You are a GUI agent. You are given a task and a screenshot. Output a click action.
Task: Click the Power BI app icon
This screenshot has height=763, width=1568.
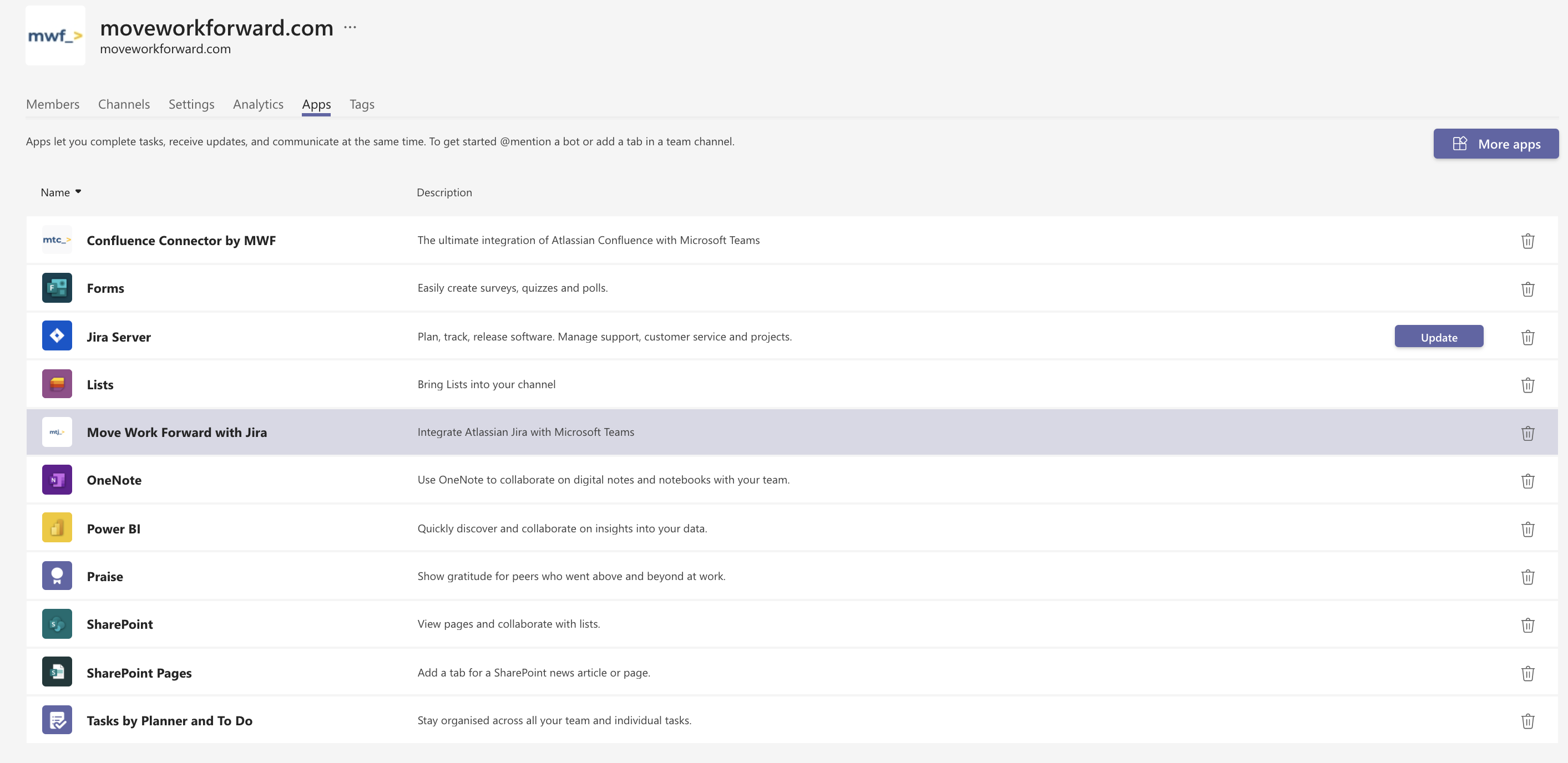tap(57, 528)
